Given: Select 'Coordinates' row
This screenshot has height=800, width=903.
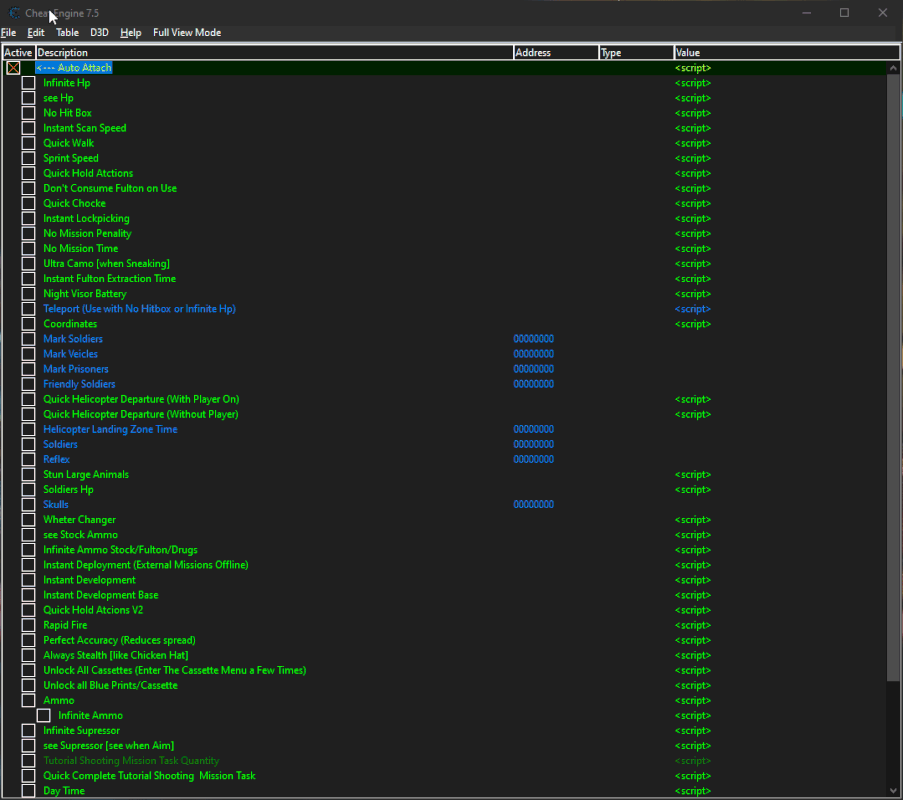Looking at the screenshot, I should (x=70, y=324).
